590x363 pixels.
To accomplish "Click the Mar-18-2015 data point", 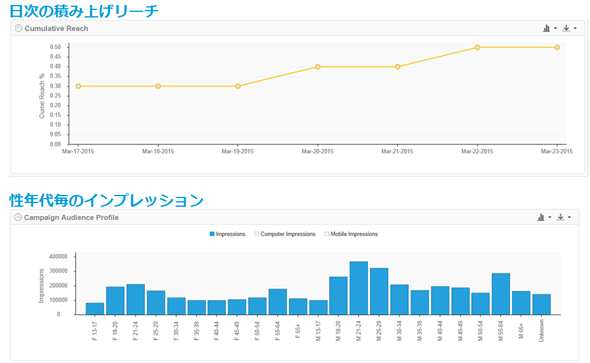I will click(158, 86).
